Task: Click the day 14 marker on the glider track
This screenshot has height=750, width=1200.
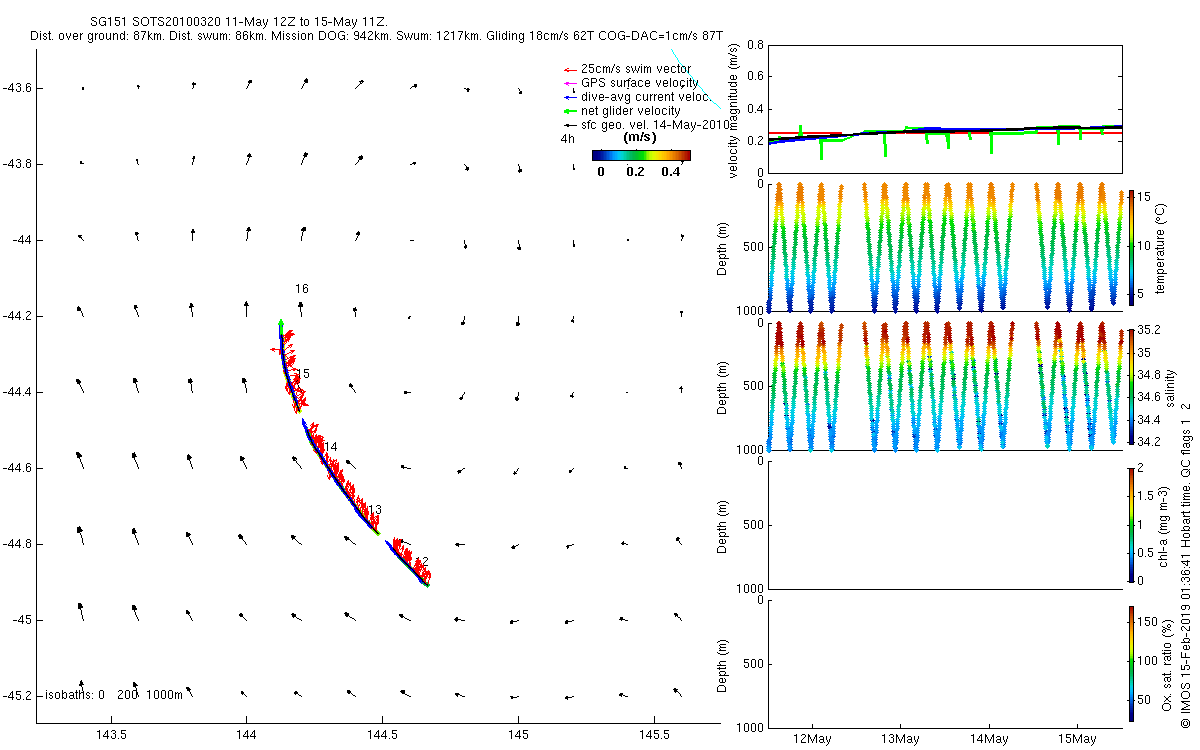Action: (x=331, y=447)
